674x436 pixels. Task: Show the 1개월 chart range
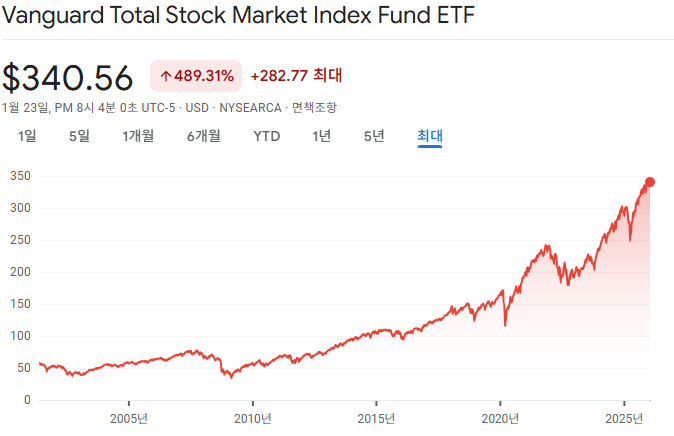tap(138, 136)
